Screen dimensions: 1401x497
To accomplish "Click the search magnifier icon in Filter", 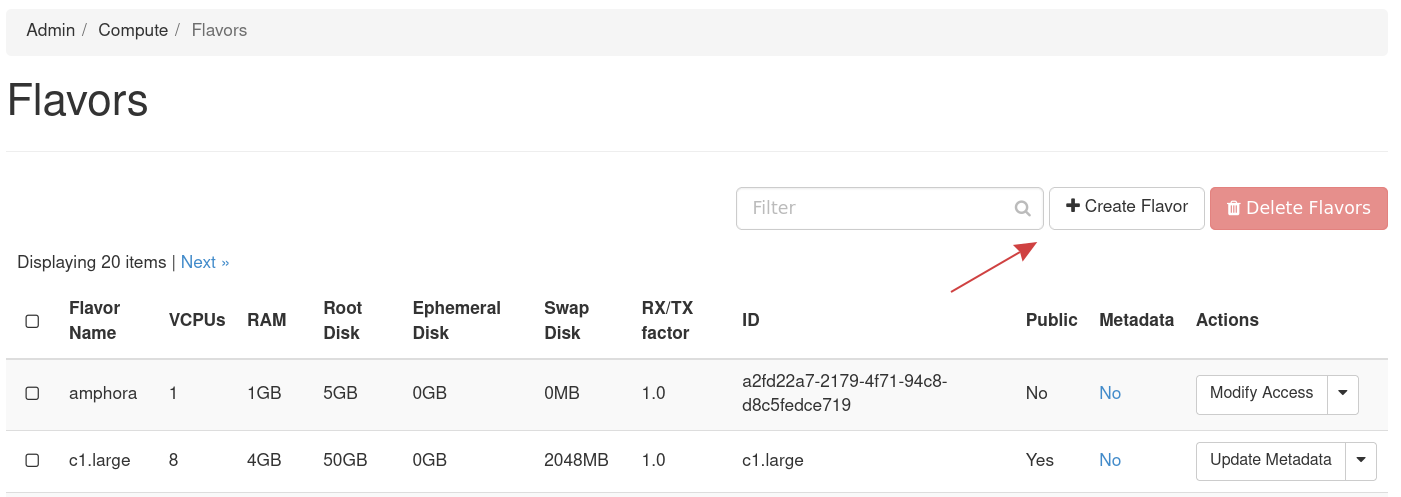I will click(1022, 209).
